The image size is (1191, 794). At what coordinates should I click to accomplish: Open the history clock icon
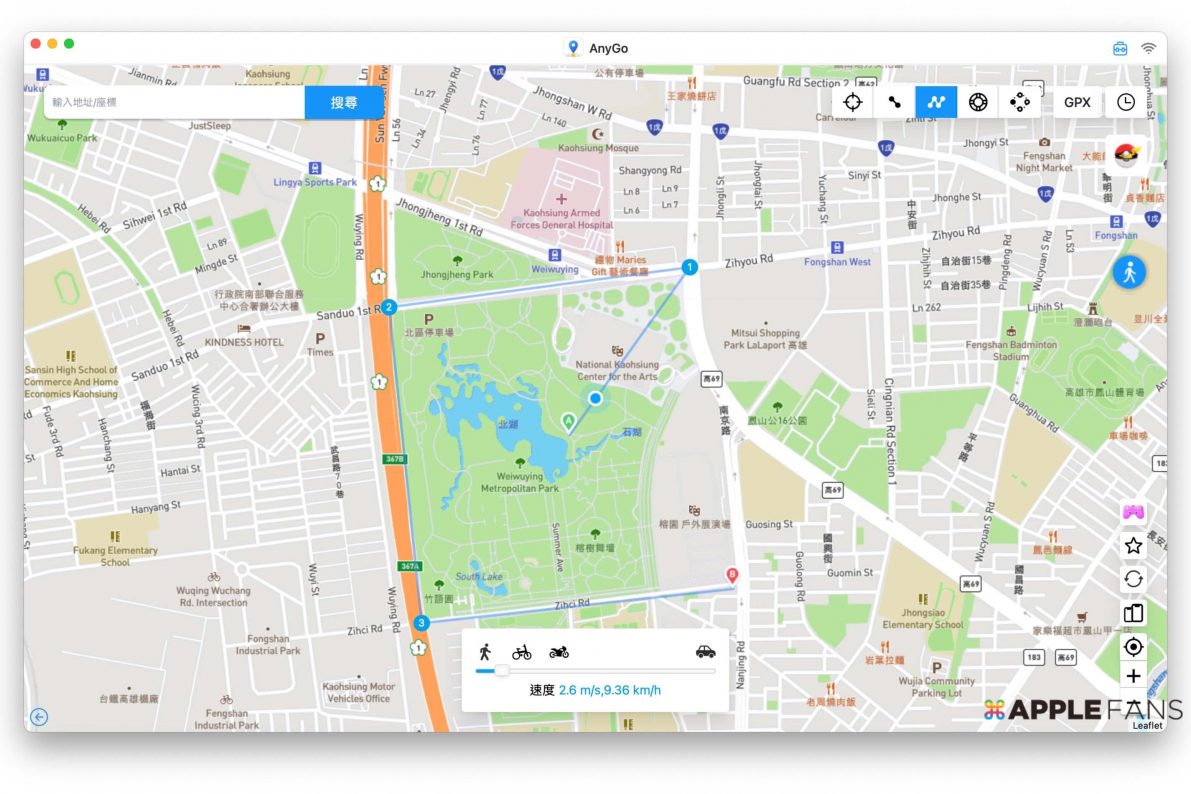(x=1126, y=102)
